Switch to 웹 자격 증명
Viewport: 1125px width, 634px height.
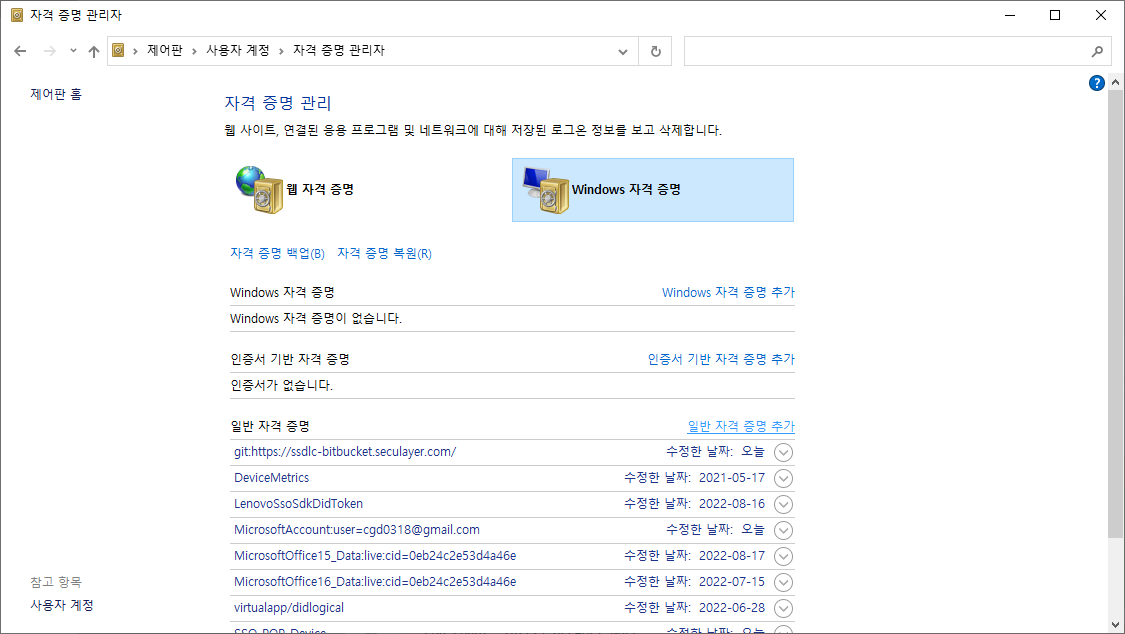pyautogui.click(x=294, y=189)
